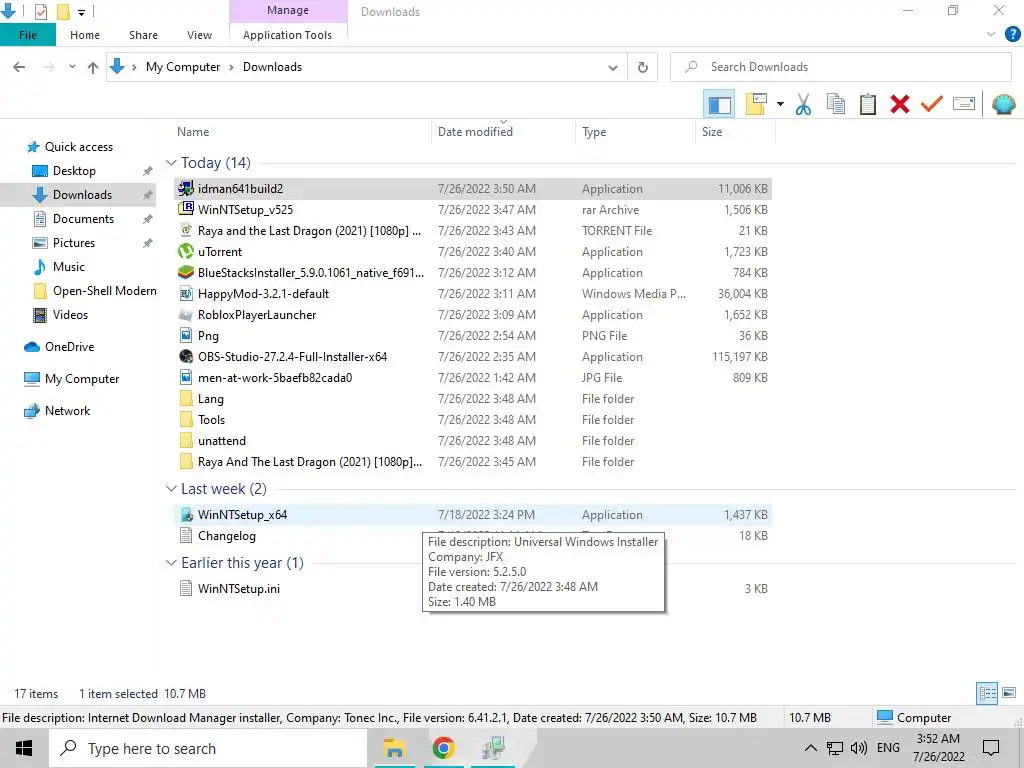
Task: Click the Rename icon in toolbar
Action: [964, 104]
